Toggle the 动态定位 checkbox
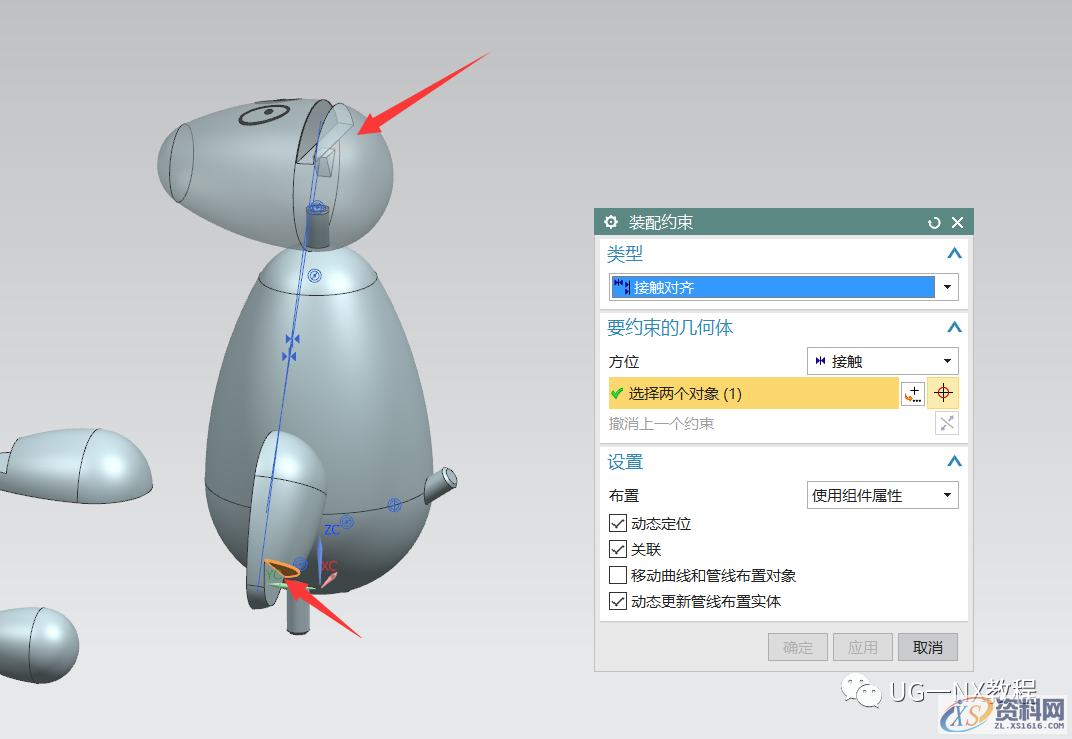 (618, 523)
